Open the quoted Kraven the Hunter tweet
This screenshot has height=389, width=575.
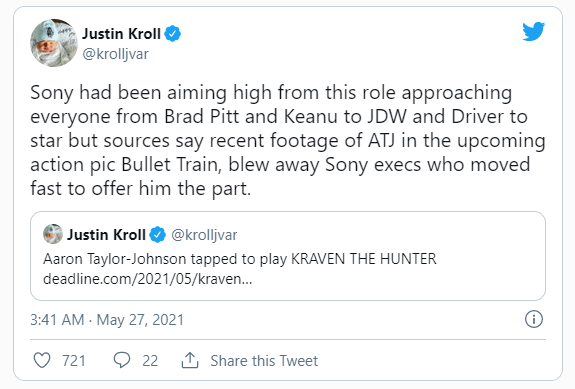pyautogui.click(x=288, y=256)
